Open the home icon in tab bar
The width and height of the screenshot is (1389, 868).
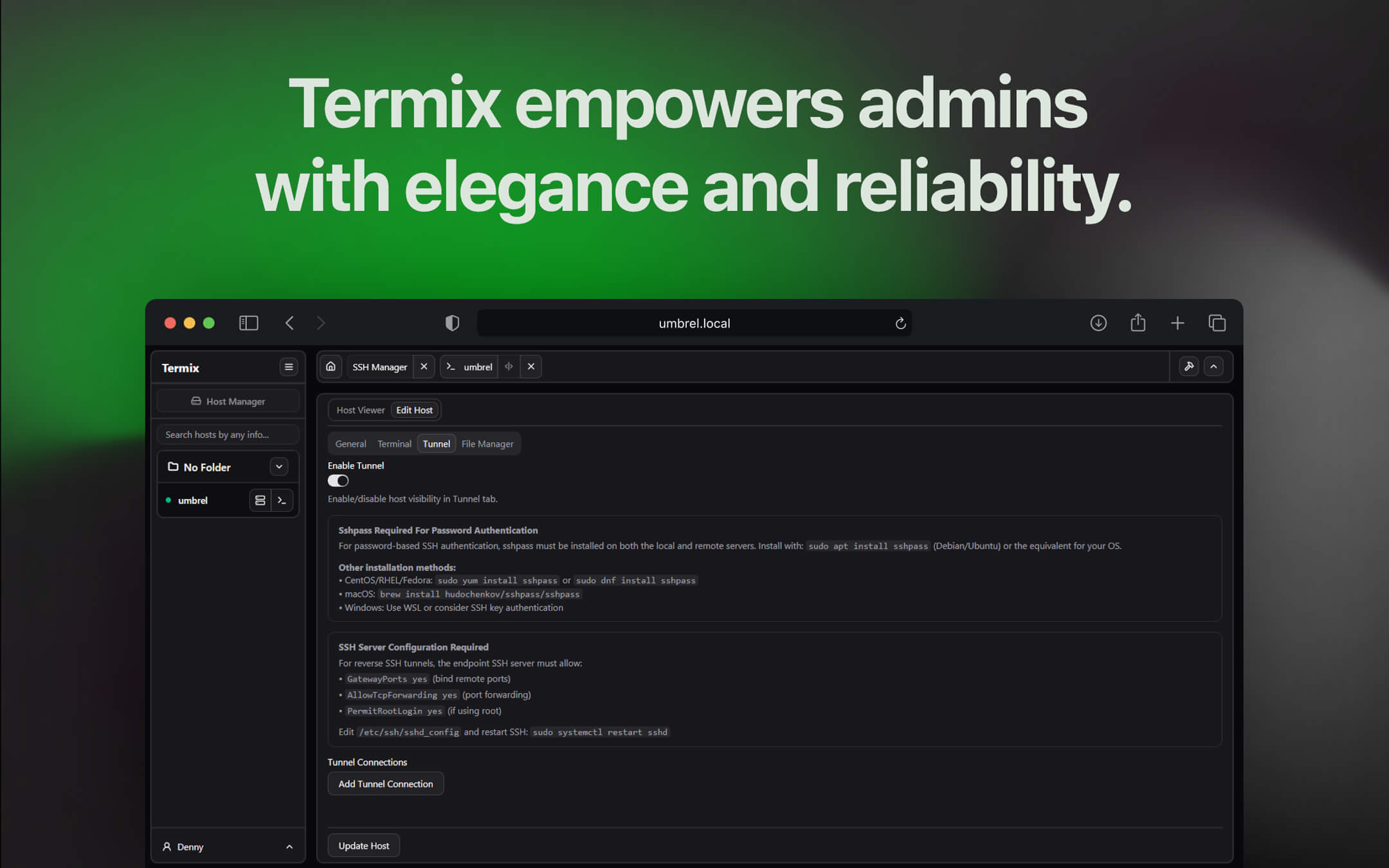[331, 366]
